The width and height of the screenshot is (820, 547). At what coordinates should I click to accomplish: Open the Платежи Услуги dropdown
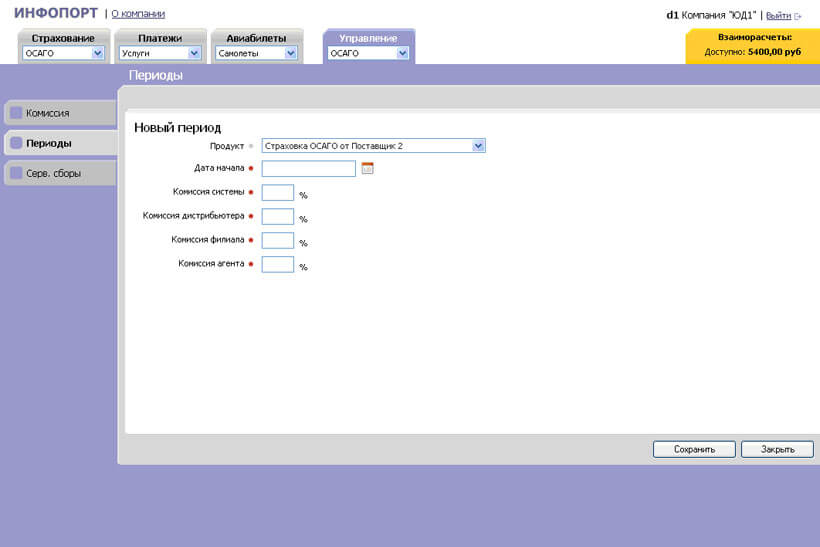(194, 54)
